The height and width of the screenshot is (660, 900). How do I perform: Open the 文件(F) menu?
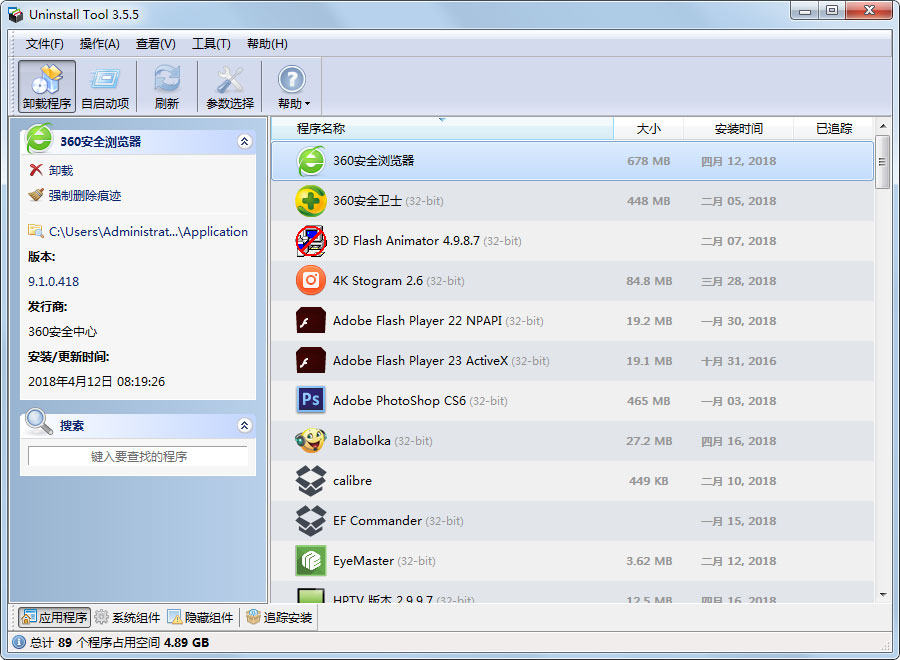click(45, 44)
